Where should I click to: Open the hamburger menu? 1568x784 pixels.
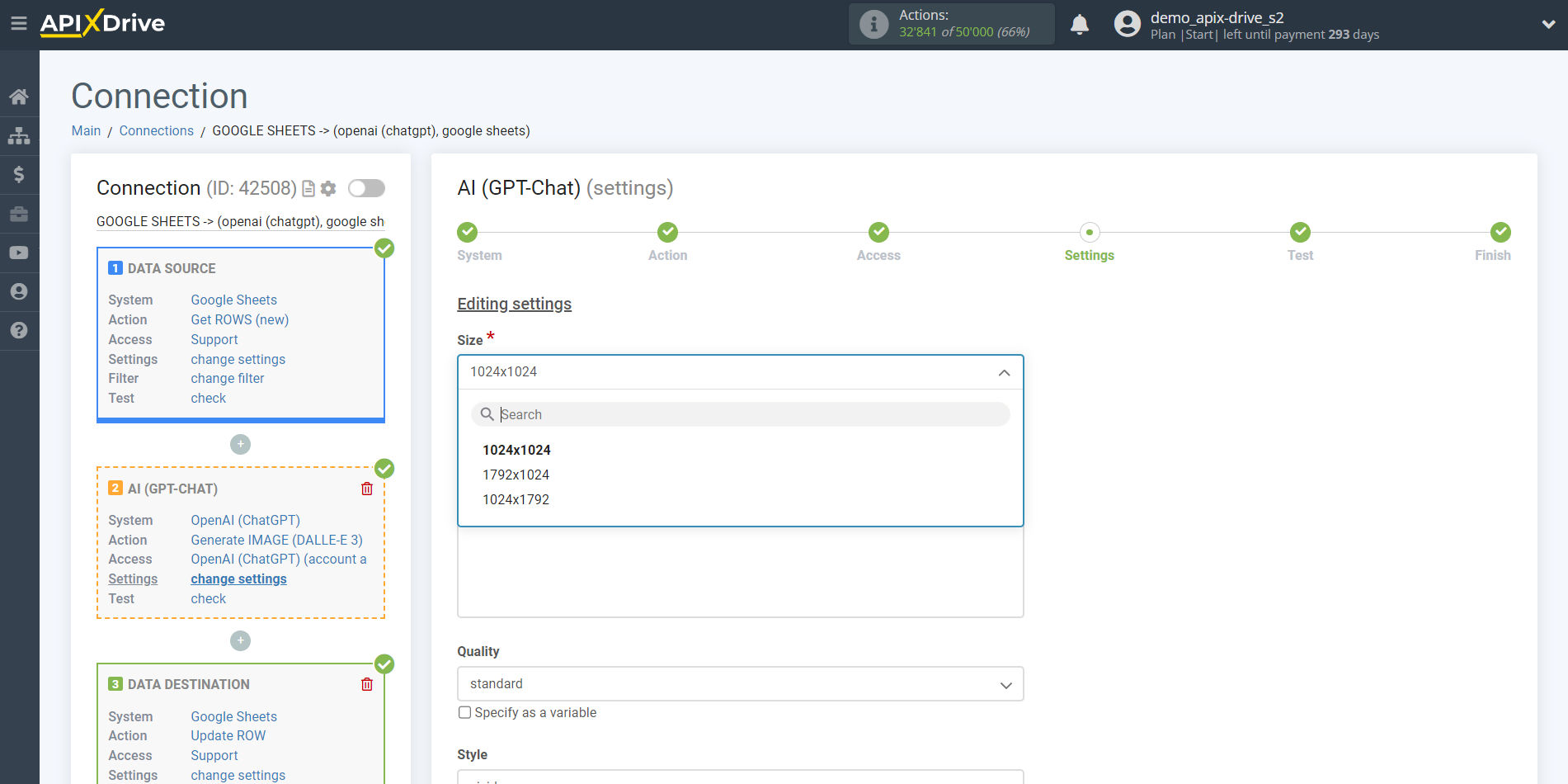point(19,24)
